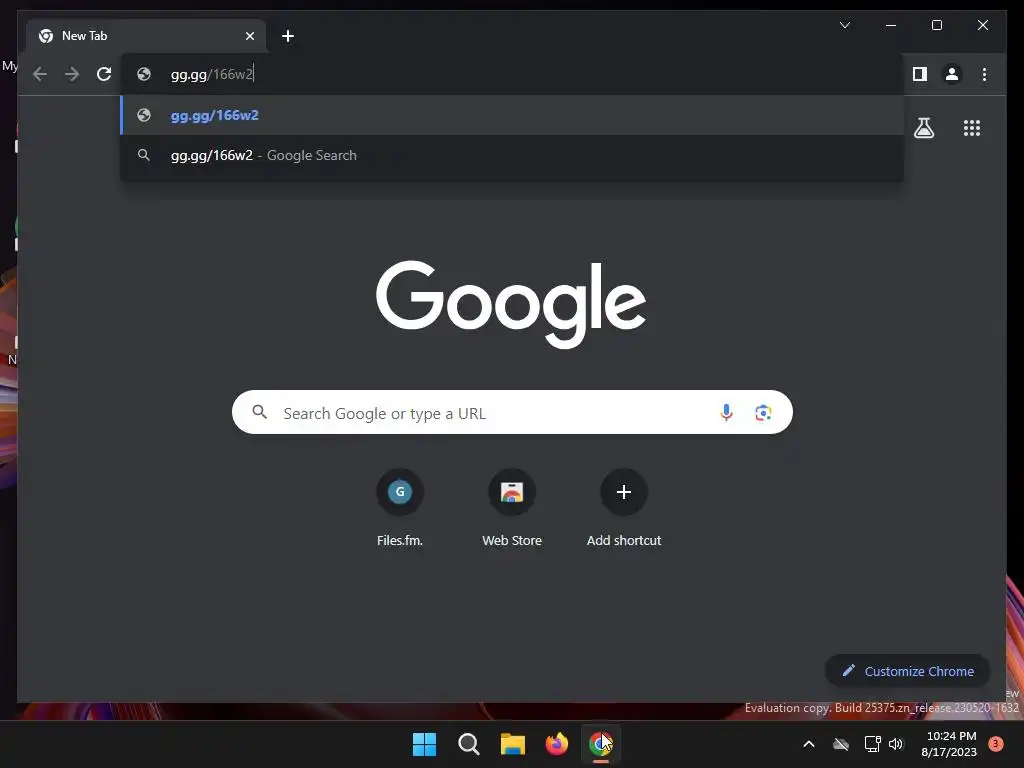The height and width of the screenshot is (768, 1024).
Task: Select the New Tab tab
Action: [146, 36]
